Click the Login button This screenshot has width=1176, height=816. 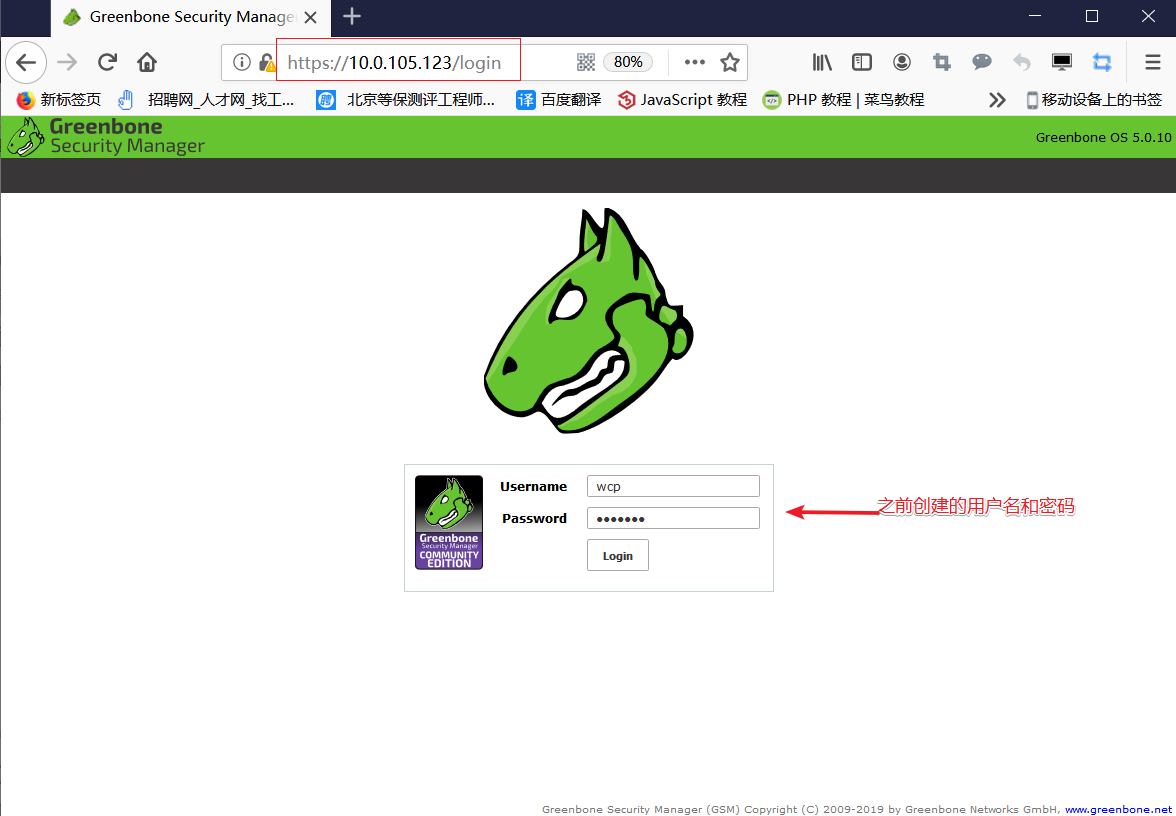coord(617,556)
